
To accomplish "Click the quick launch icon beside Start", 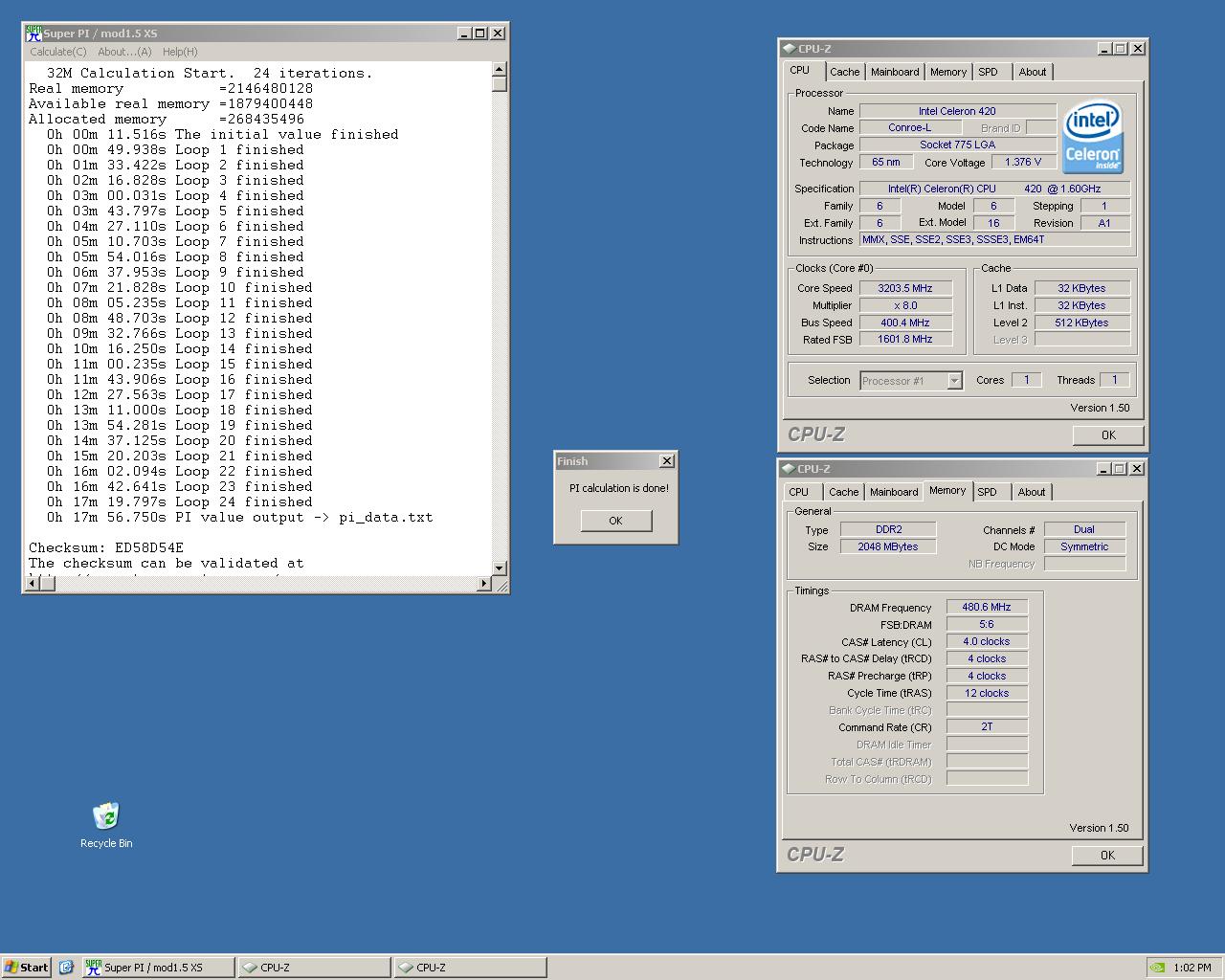I will [66, 967].
